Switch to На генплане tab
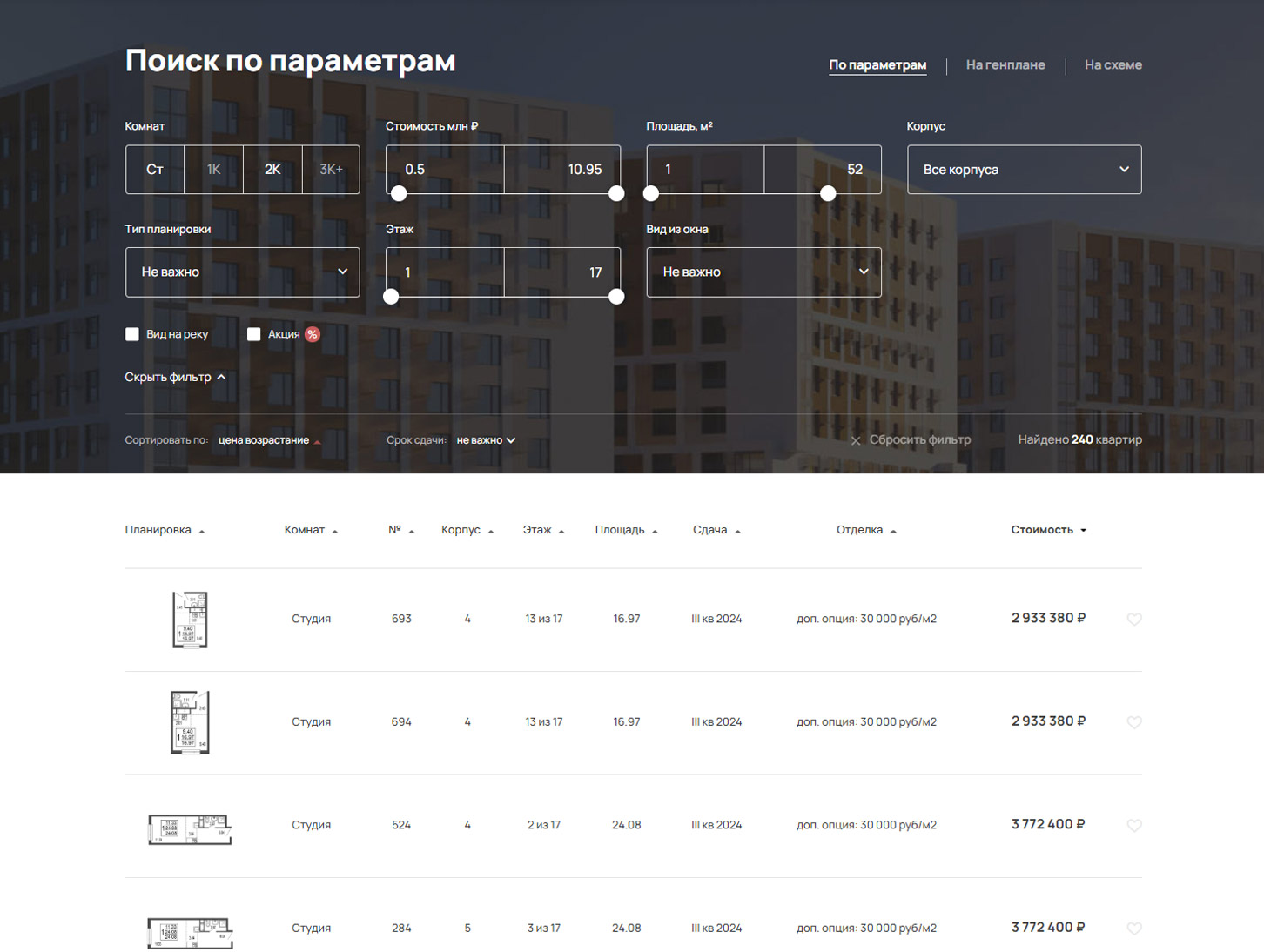 click(x=1005, y=65)
